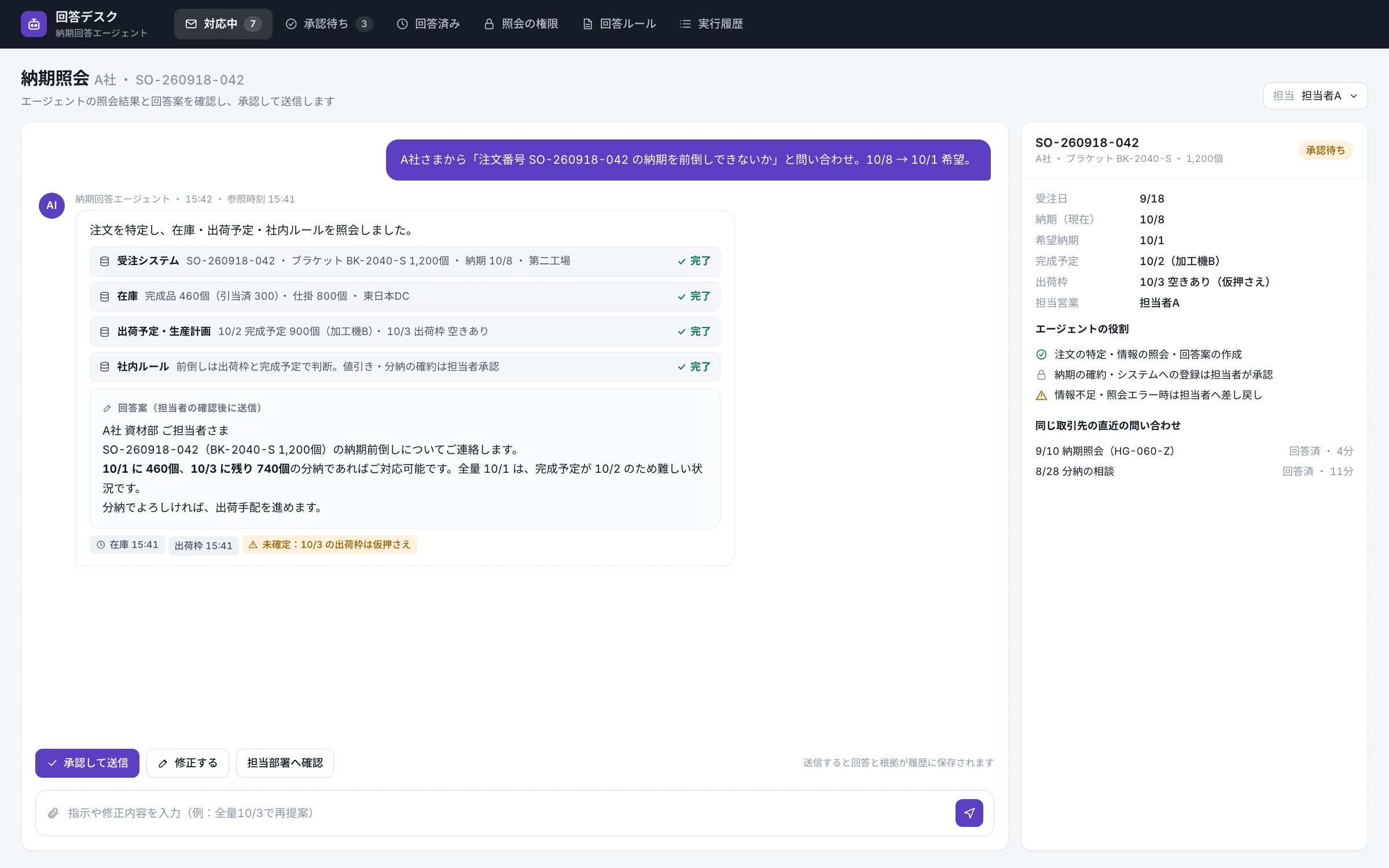
Task: Click the 修正する button
Action: coord(188,763)
